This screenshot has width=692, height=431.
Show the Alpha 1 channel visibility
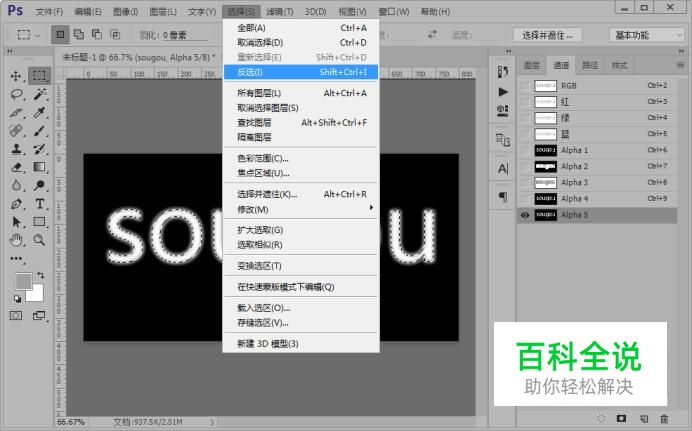pyautogui.click(x=525, y=150)
